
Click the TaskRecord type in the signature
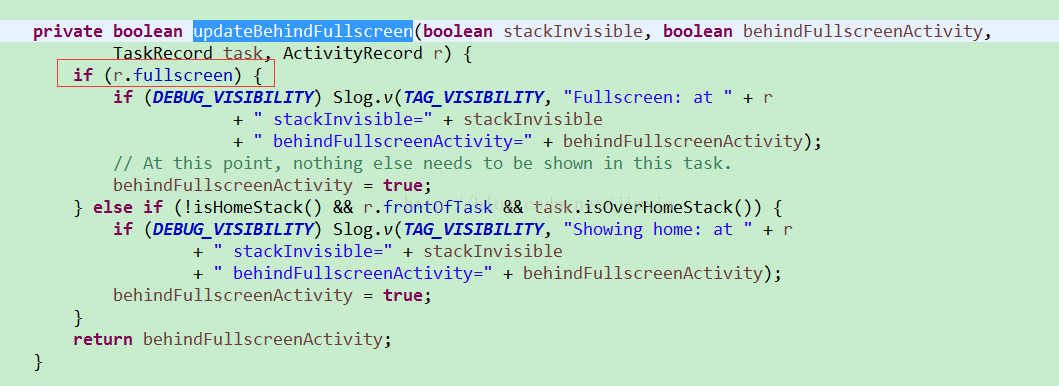162,53
